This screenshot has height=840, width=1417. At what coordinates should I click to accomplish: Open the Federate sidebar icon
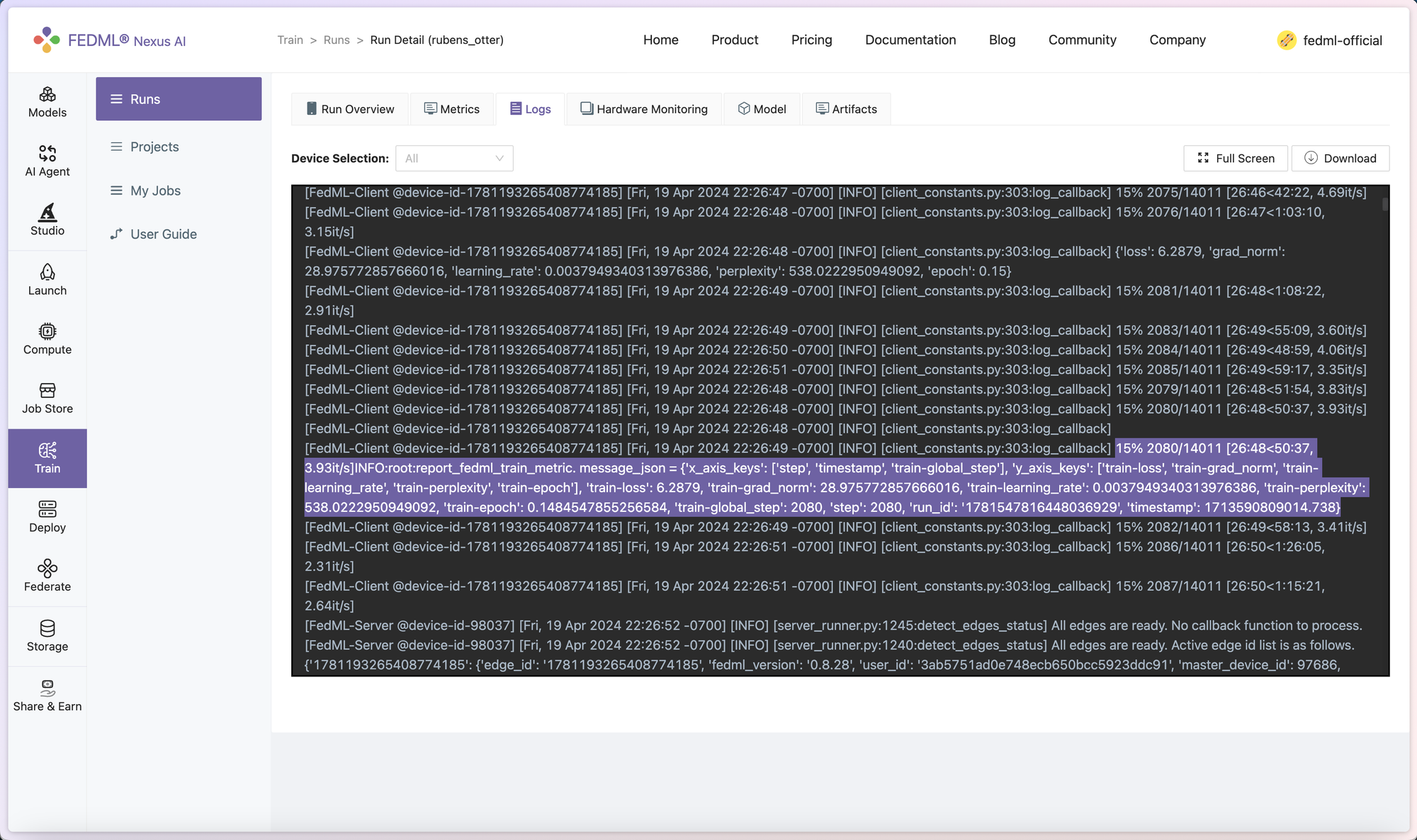[47, 569]
